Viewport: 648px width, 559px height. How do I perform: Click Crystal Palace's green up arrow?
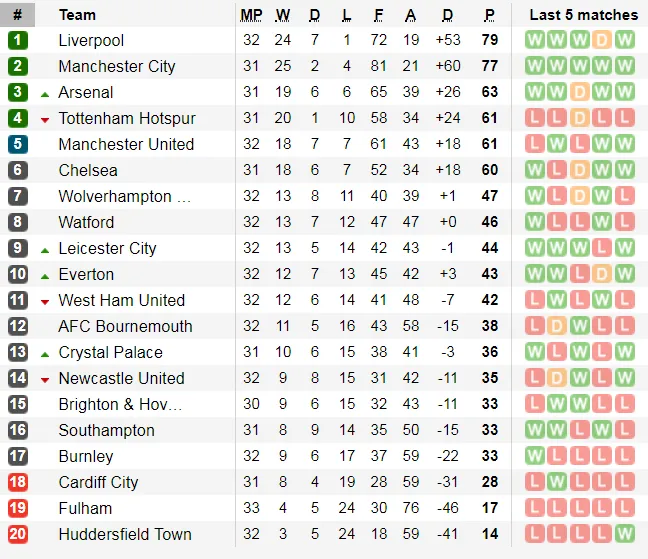[x=45, y=354]
